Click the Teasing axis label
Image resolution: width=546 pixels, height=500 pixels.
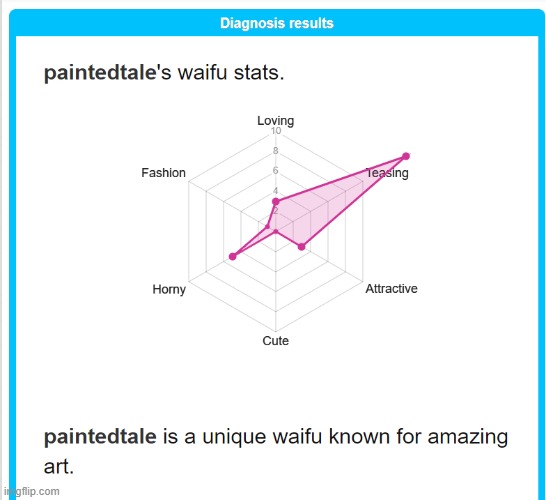point(387,173)
